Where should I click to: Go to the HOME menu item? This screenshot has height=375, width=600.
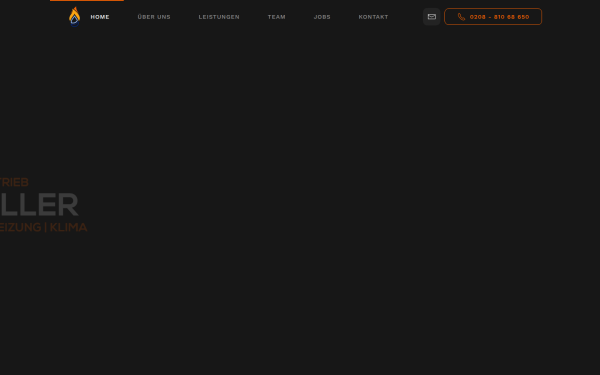pyautogui.click(x=100, y=17)
